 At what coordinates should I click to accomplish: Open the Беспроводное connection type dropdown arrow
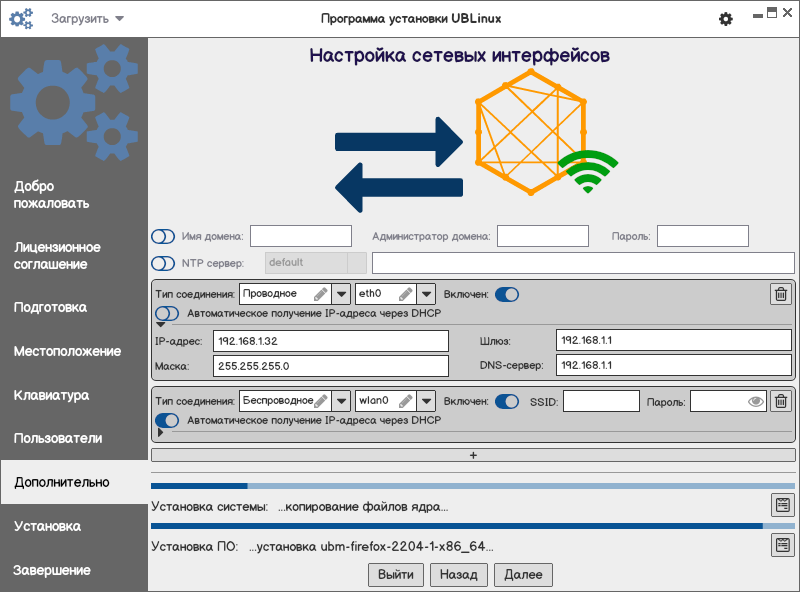[x=341, y=401]
